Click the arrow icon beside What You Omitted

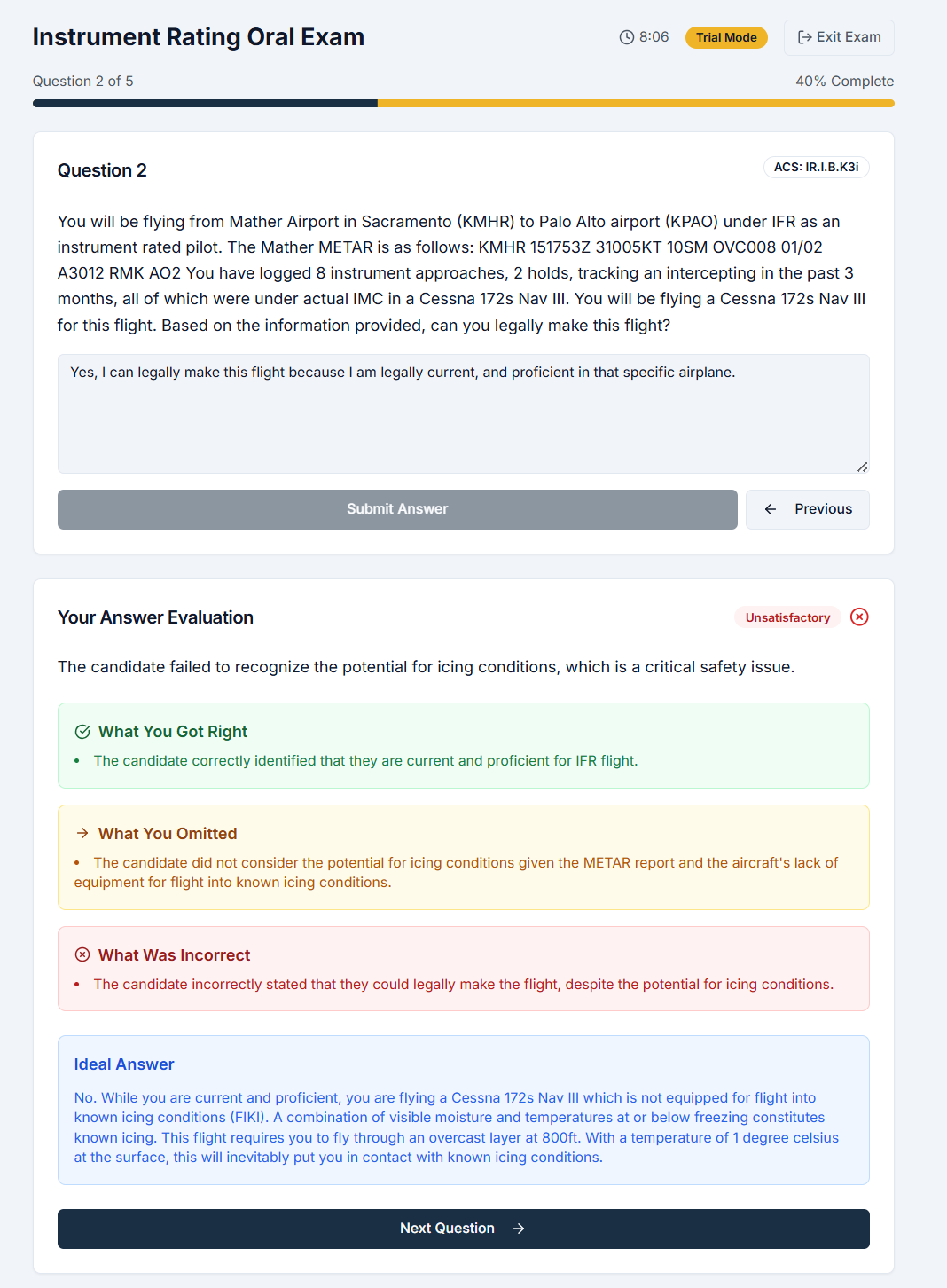(x=82, y=834)
